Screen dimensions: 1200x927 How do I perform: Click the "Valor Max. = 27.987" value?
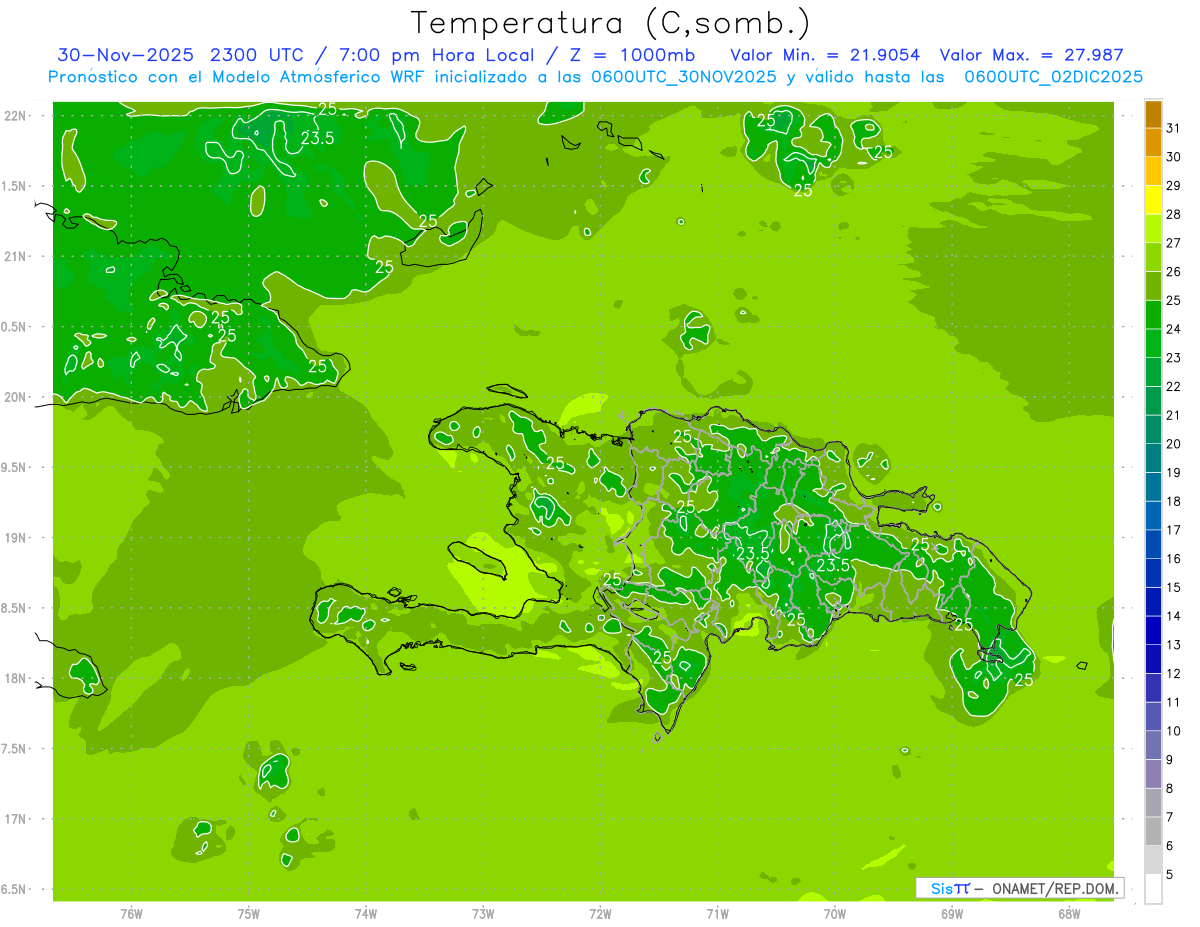[1032, 55]
